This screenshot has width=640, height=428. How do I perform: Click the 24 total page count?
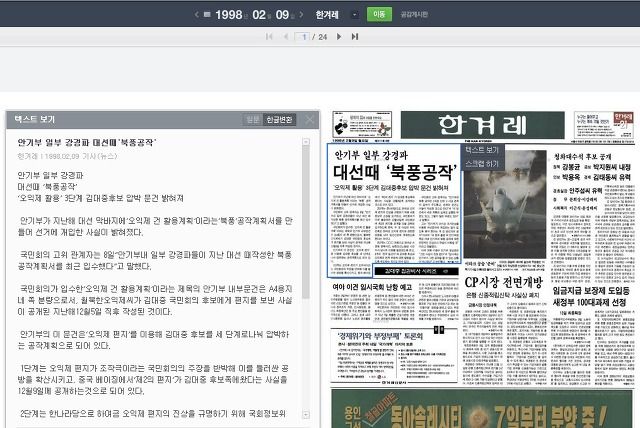322,37
